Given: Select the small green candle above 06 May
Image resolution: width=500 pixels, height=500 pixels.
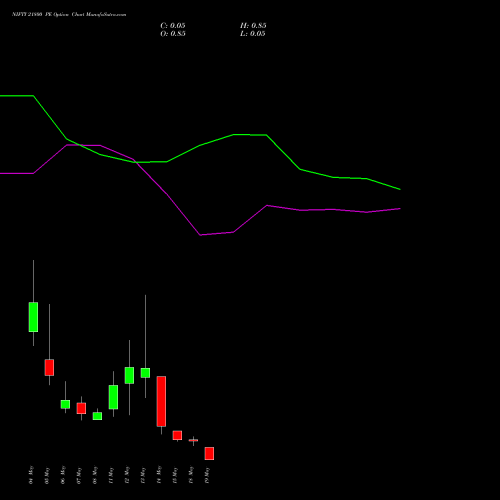Looking at the screenshot, I should click(65, 404).
